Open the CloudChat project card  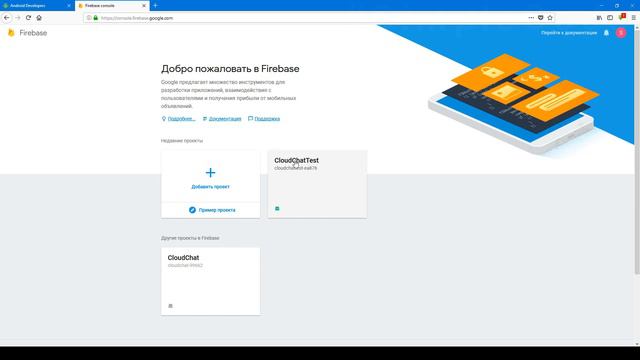tap(210, 281)
